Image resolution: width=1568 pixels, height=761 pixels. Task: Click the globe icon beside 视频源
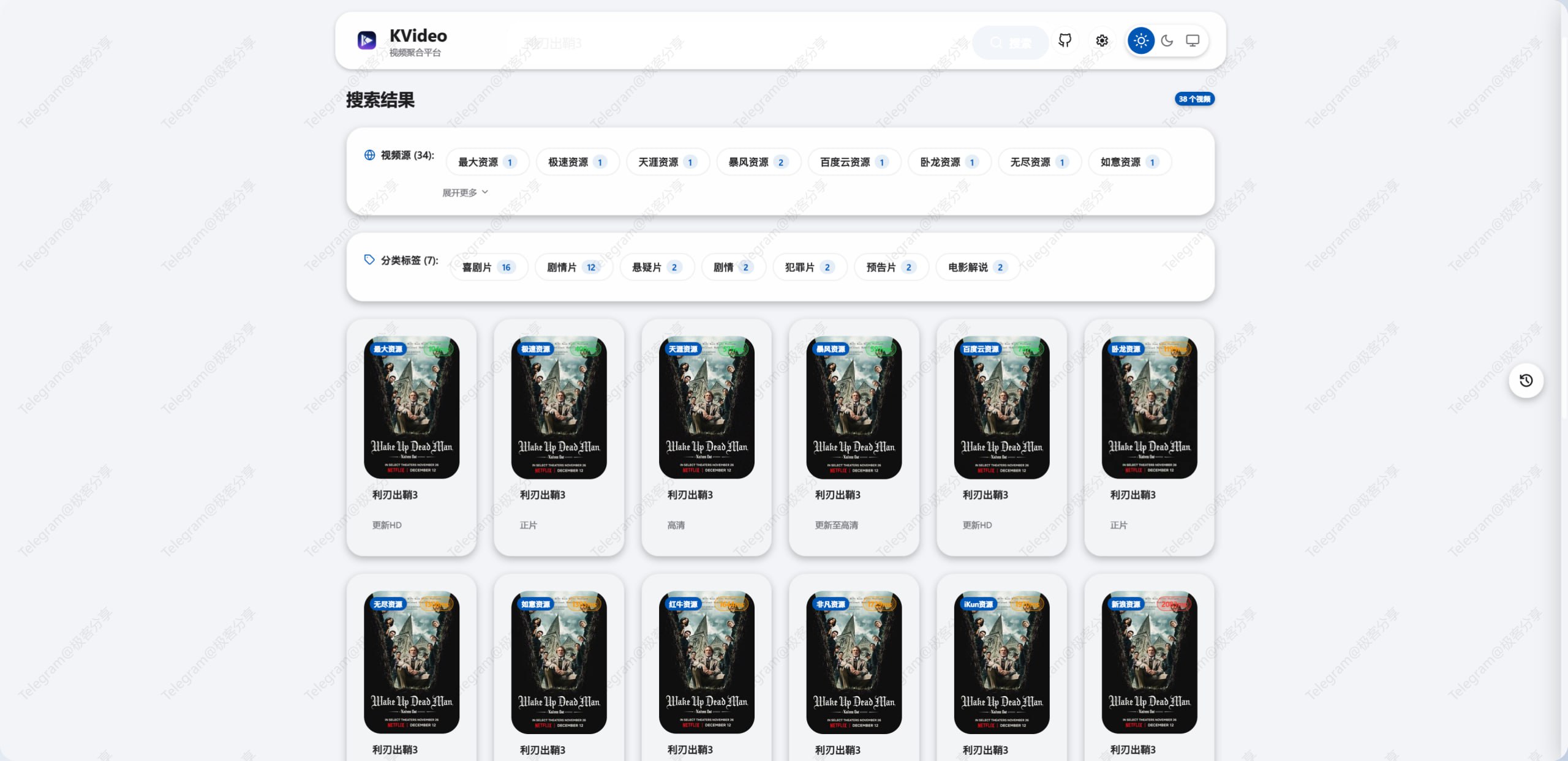click(x=369, y=155)
